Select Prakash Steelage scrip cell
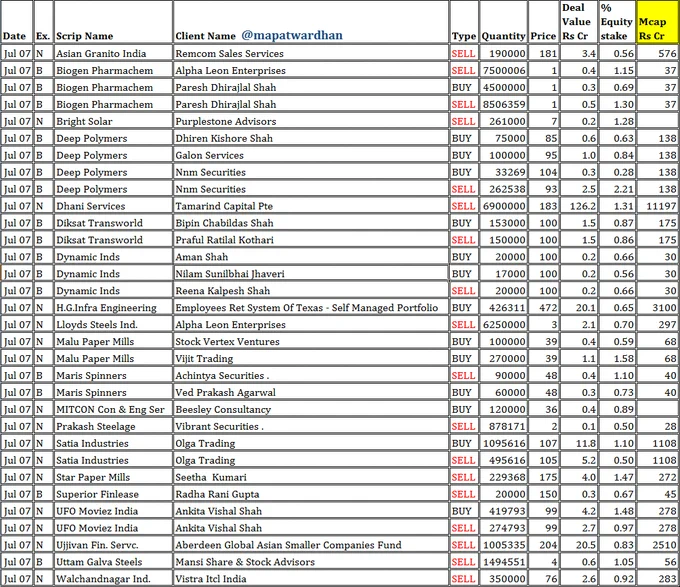This screenshot has height=587, width=680. (x=113, y=426)
